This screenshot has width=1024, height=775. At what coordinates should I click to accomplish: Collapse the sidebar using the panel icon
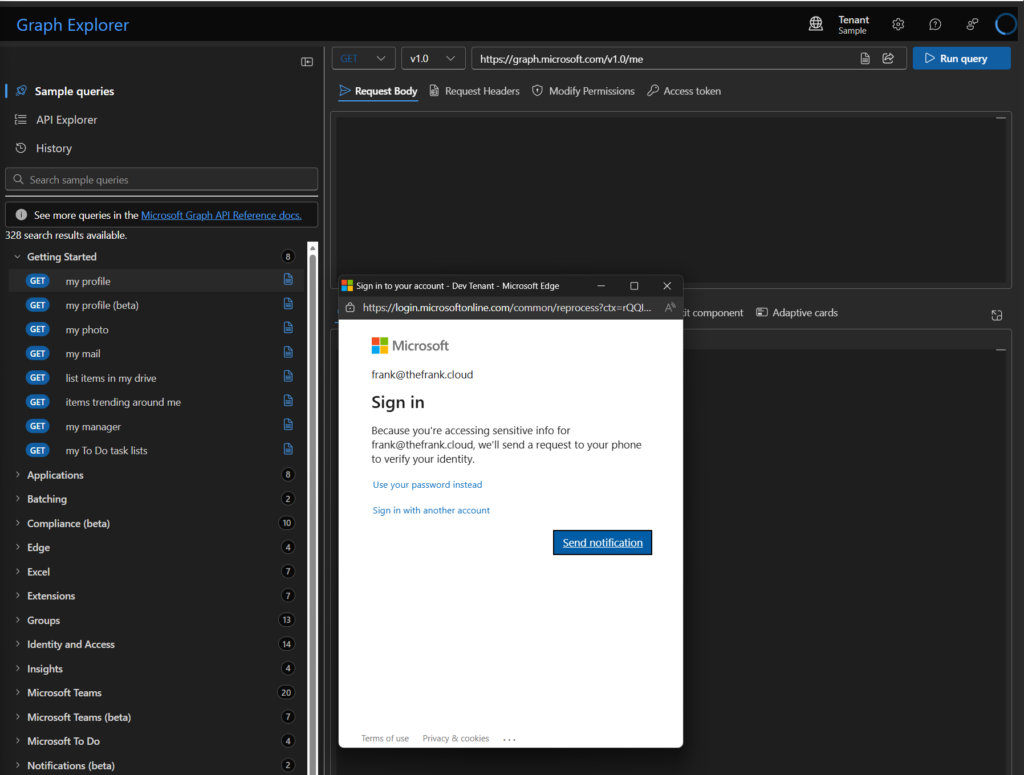(x=307, y=62)
